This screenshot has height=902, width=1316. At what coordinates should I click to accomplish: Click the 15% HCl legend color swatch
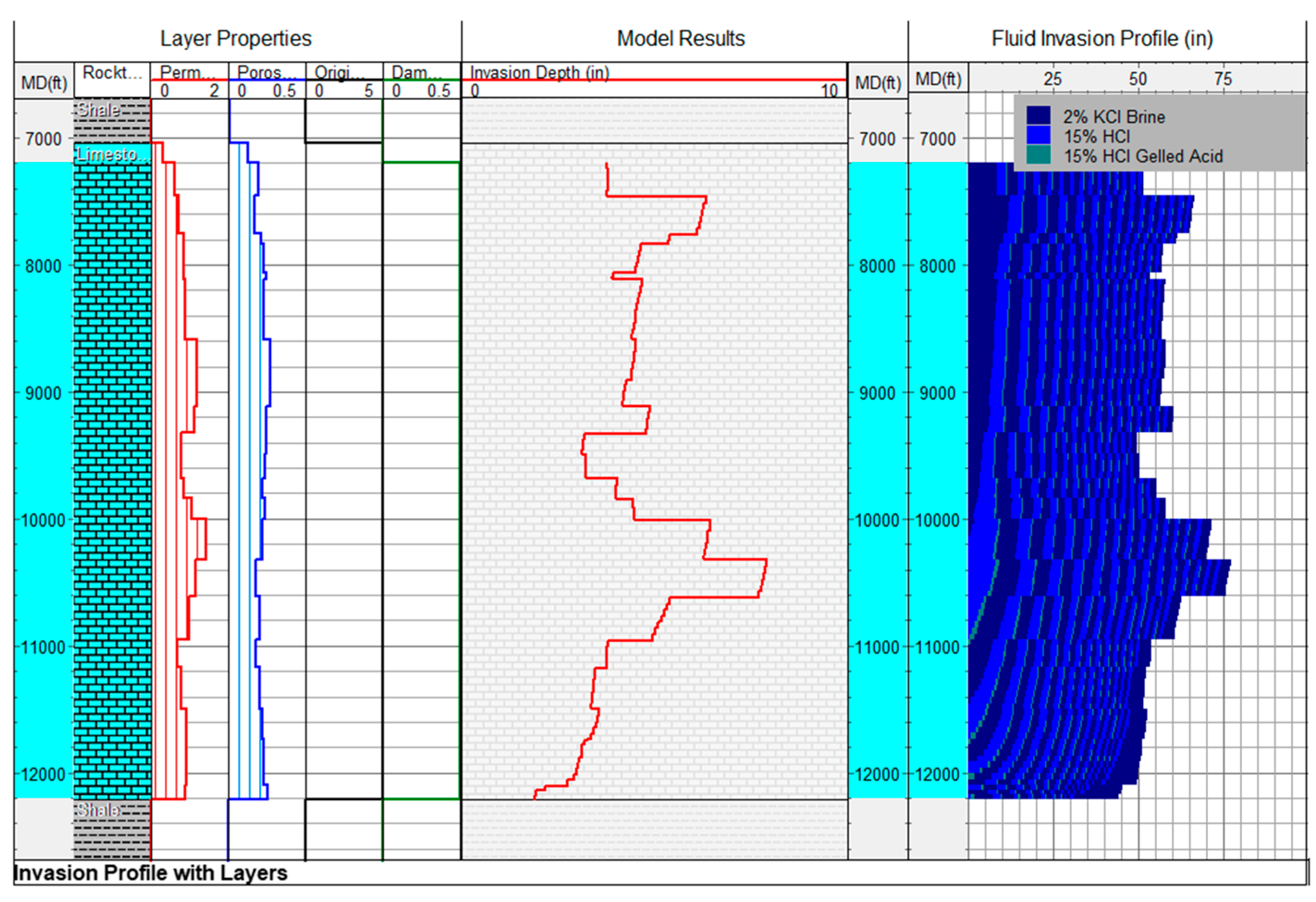[1038, 136]
